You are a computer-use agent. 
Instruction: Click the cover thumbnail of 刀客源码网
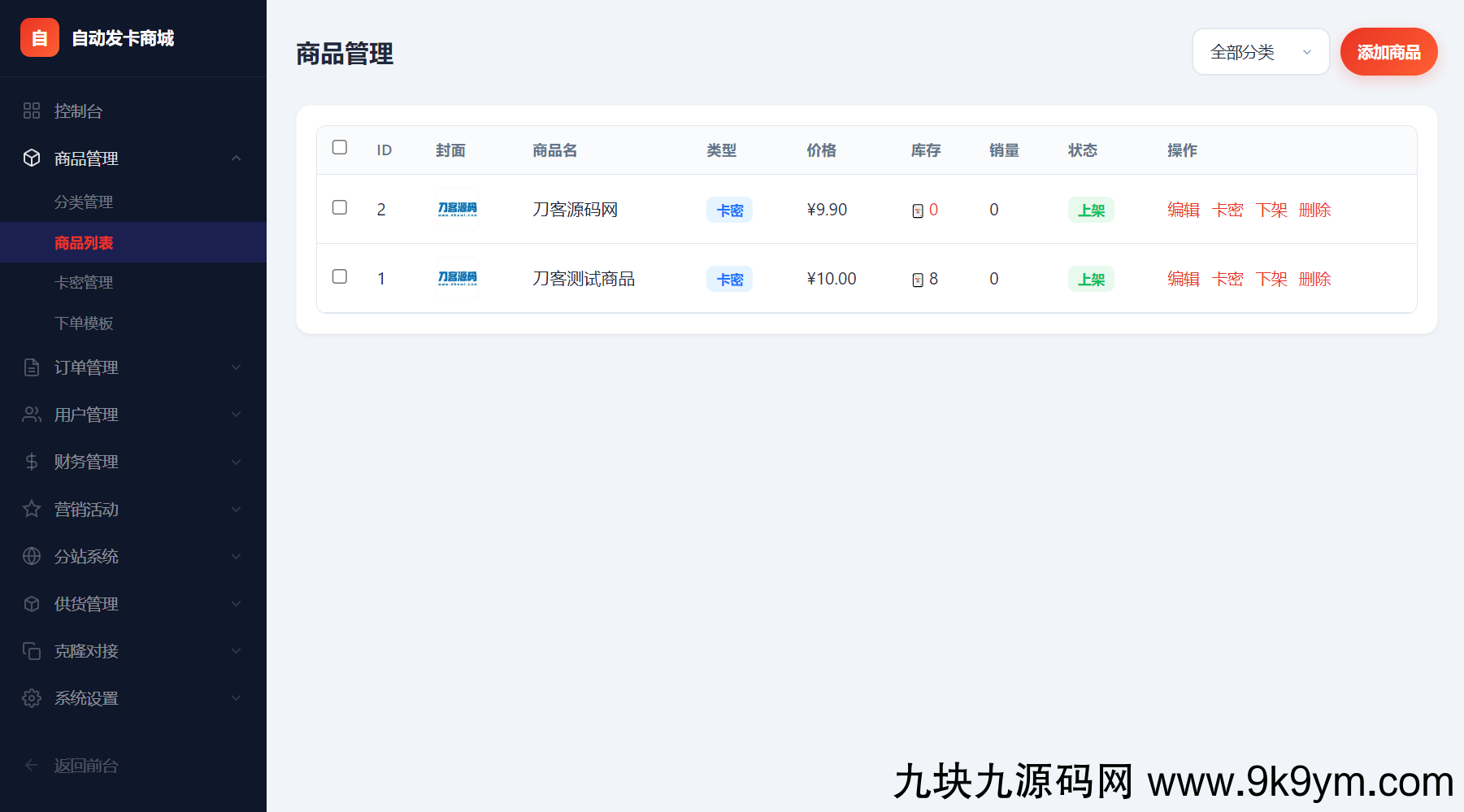458,209
